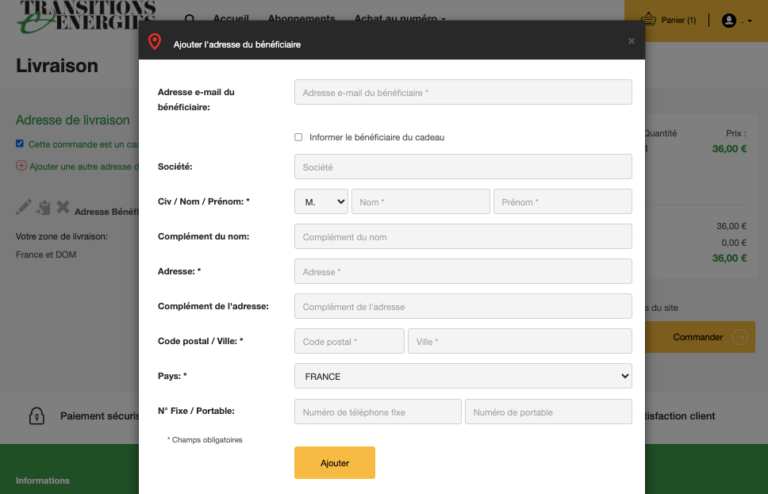
Task: Close the beneficiary address dialog
Action: (631, 41)
